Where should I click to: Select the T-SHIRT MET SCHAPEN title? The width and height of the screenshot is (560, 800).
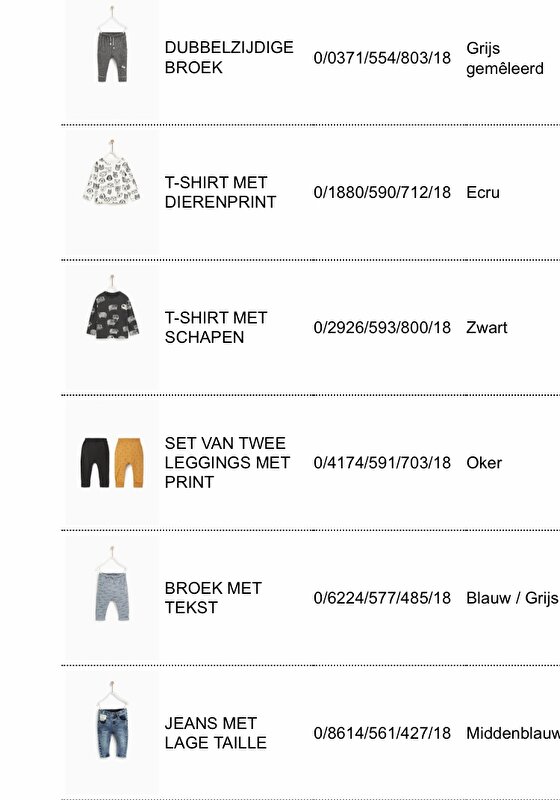coord(216,328)
